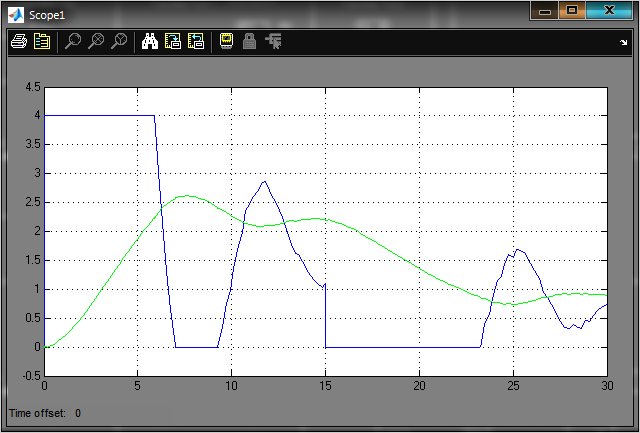Toggle the floating scope icon

(227, 41)
